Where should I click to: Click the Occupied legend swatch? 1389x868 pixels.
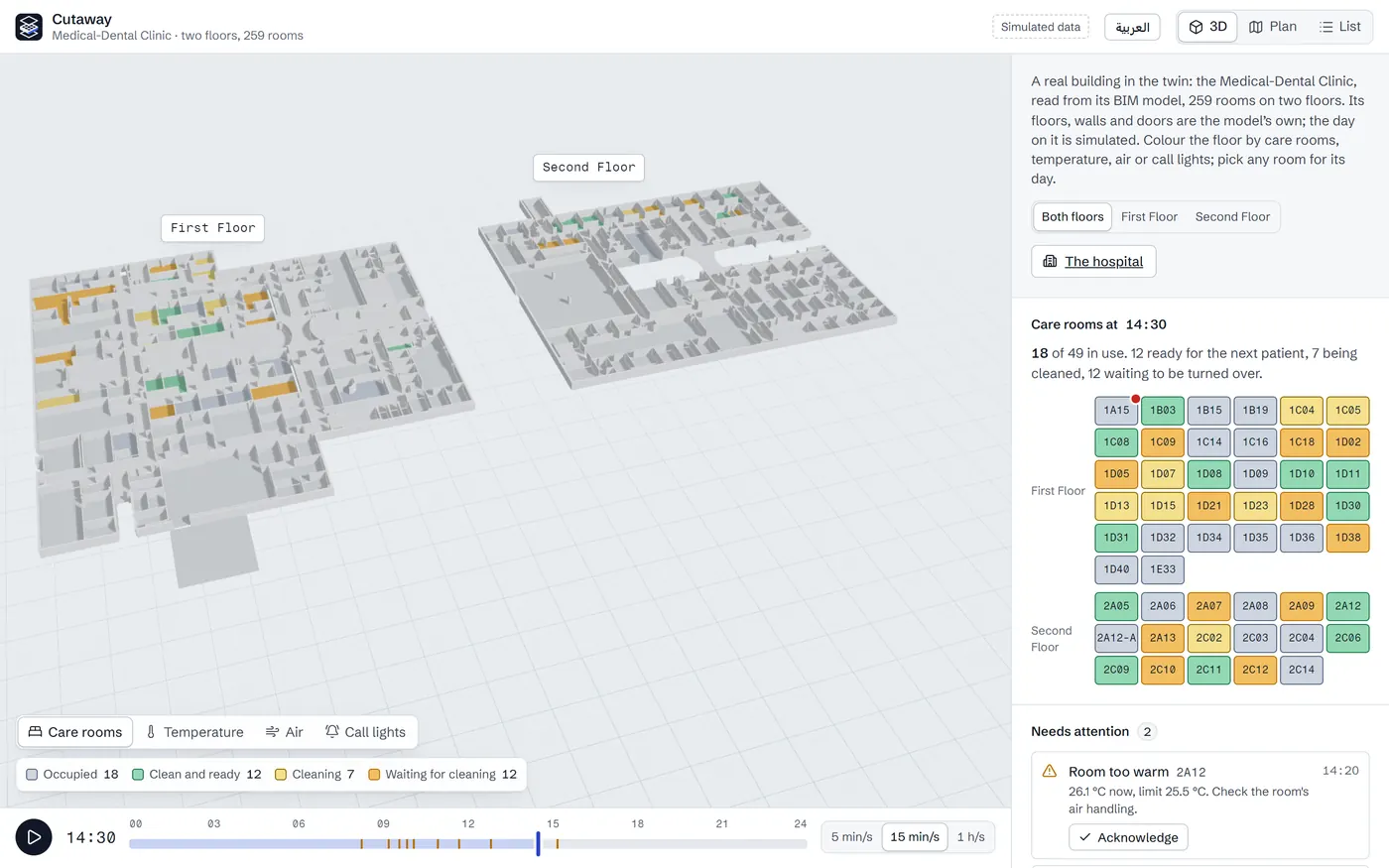tap(33, 775)
